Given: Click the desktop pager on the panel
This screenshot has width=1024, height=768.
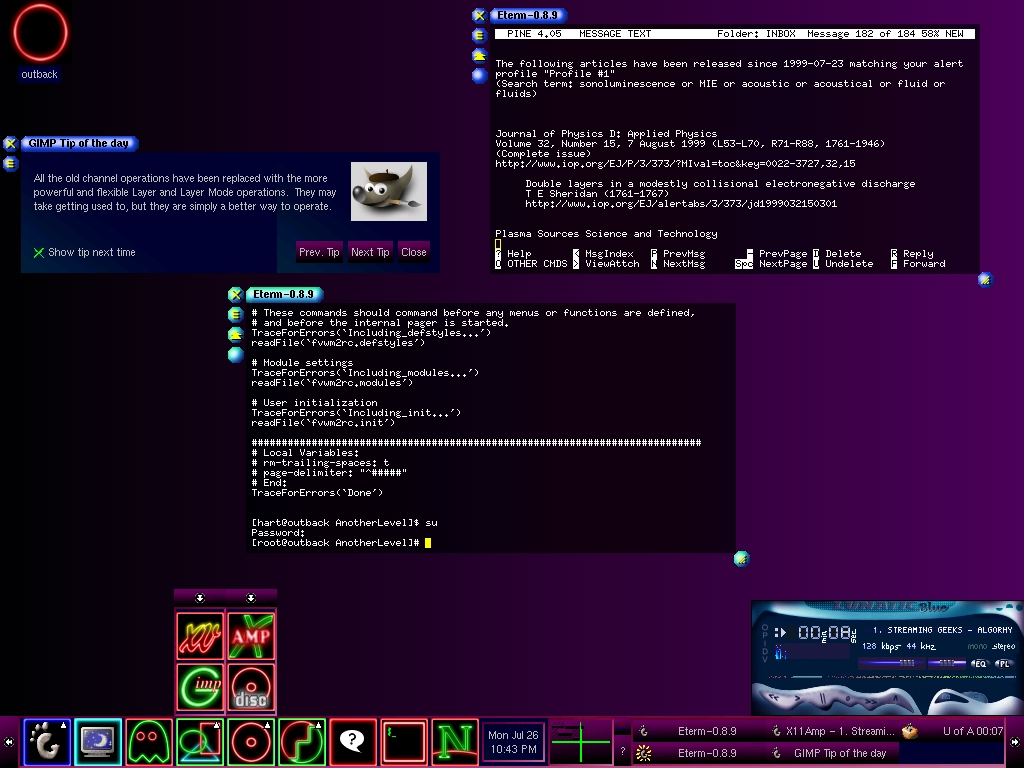Looking at the screenshot, I should (x=580, y=742).
